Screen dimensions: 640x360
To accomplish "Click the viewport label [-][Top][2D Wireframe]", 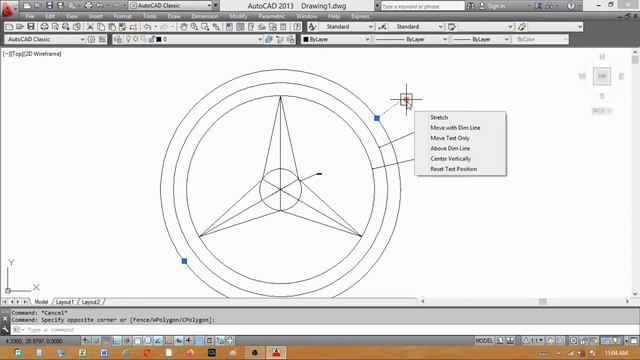I will [x=32, y=53].
